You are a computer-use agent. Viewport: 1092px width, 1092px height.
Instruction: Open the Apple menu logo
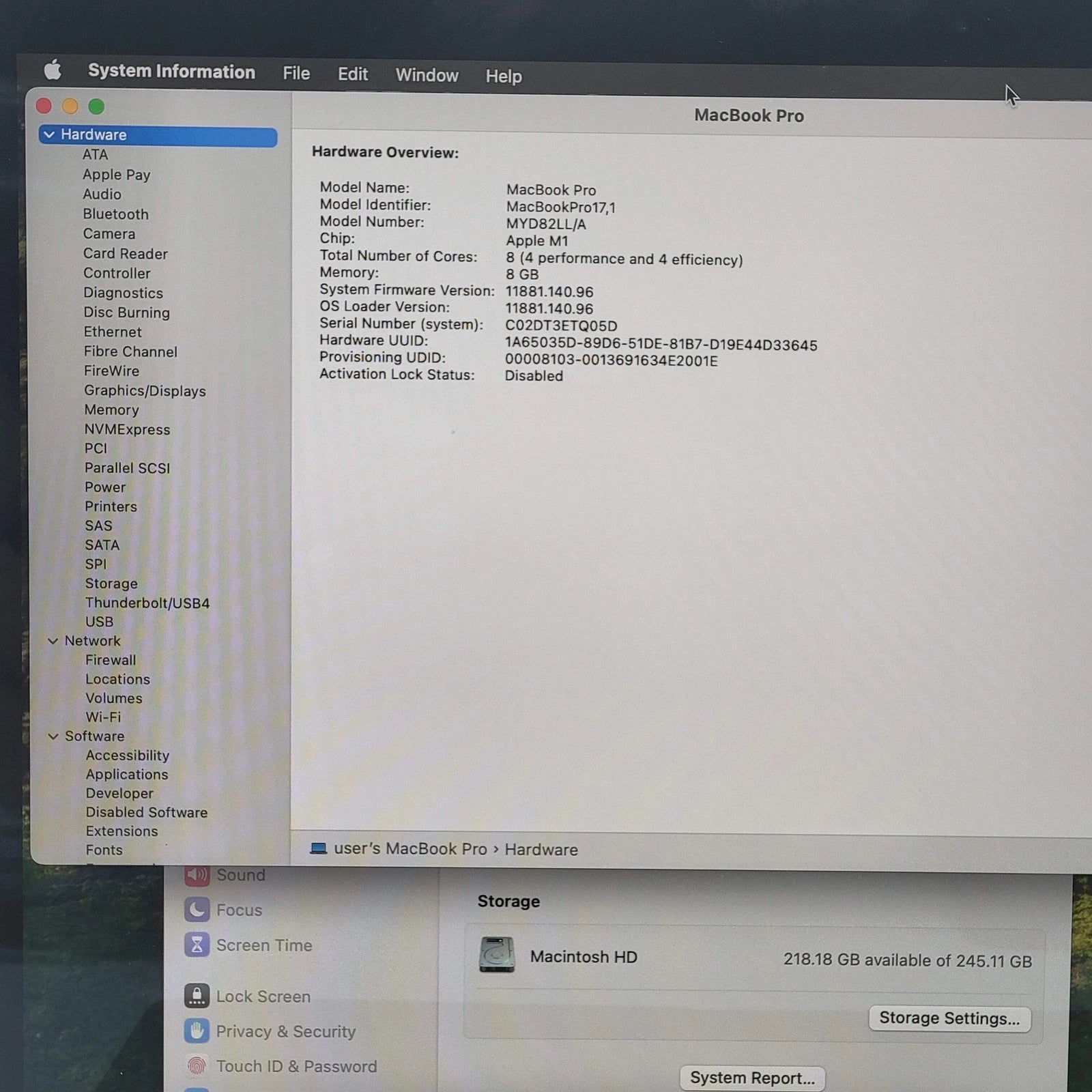tap(53, 70)
